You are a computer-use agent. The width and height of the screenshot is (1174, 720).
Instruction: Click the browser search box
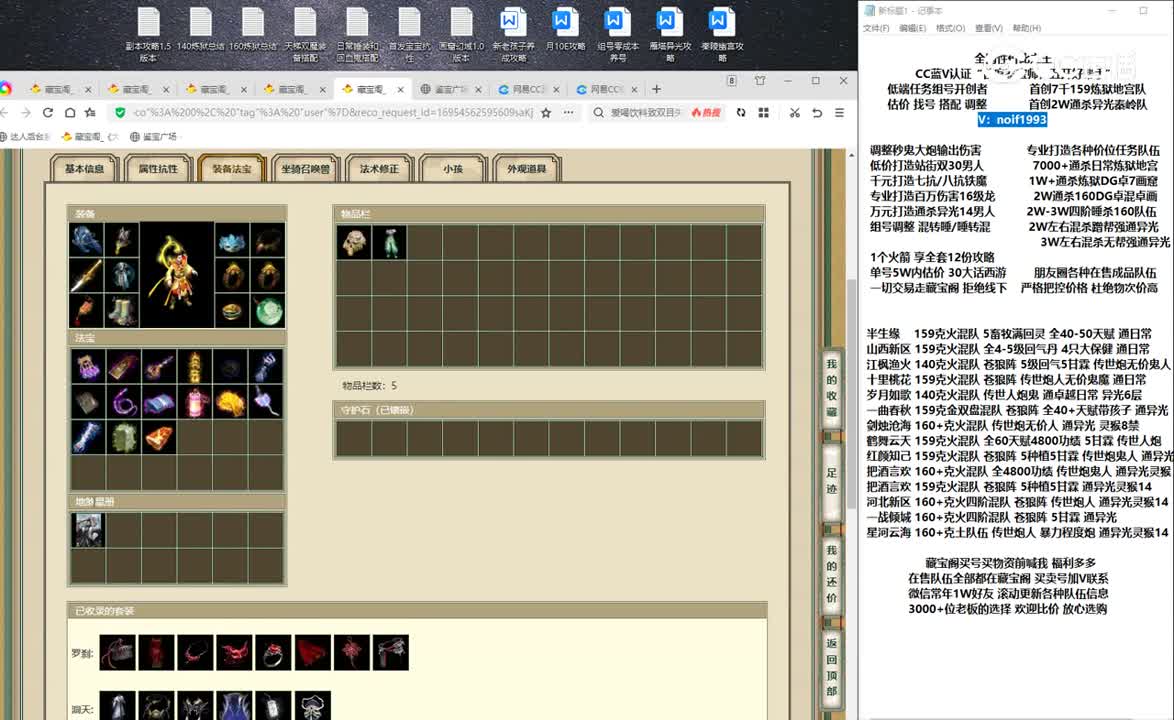point(646,112)
